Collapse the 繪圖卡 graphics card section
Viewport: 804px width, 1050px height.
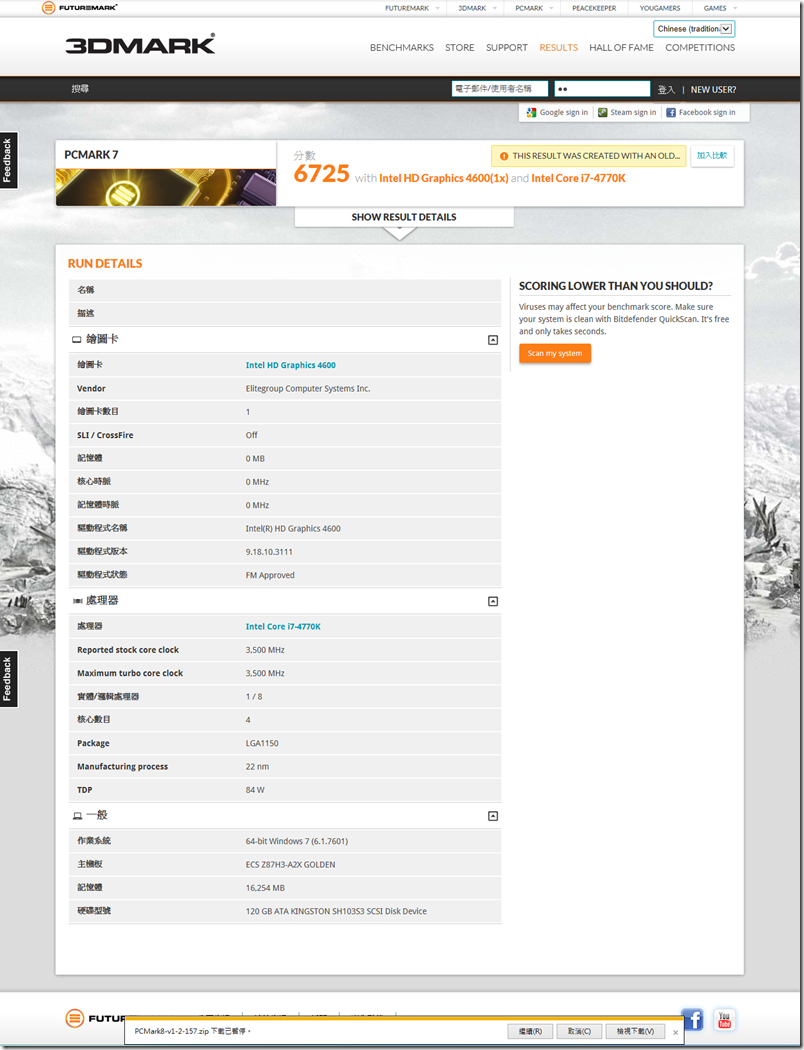tap(493, 340)
